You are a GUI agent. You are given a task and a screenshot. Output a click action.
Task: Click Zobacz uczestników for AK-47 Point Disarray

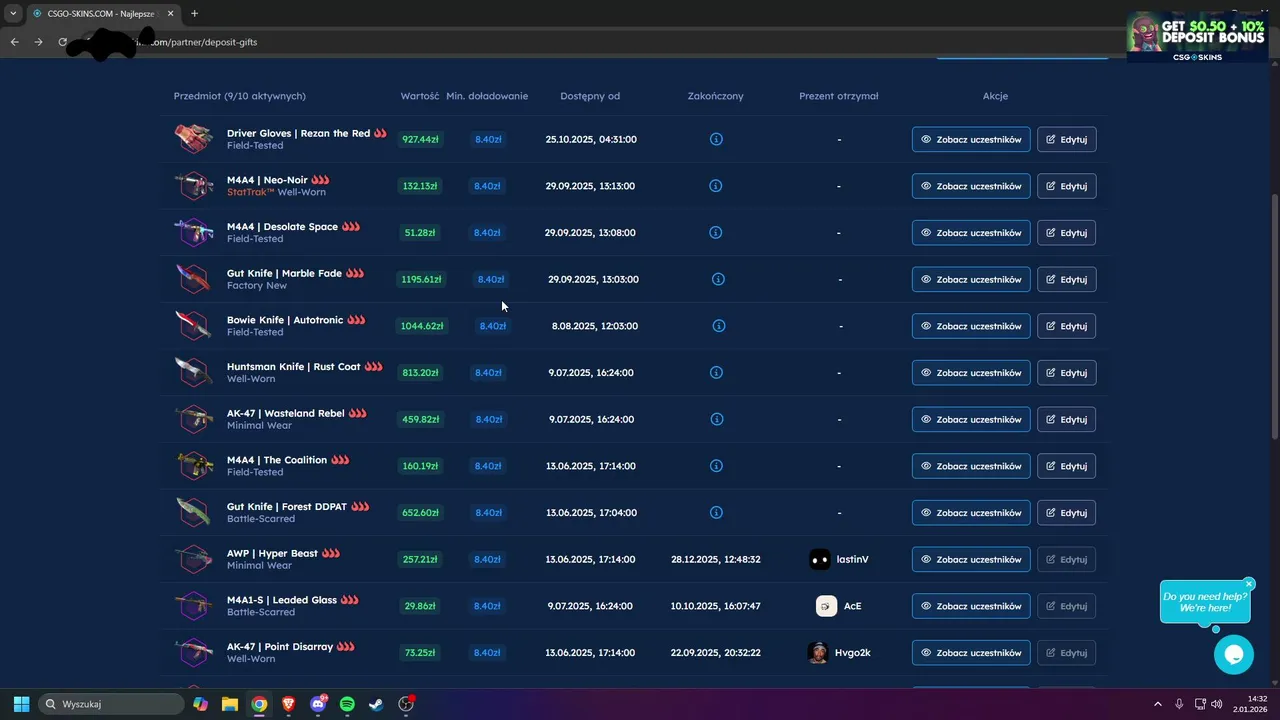point(971,652)
